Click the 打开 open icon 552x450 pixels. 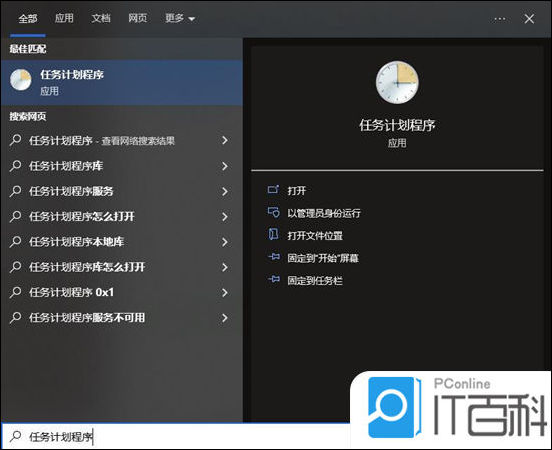(273, 190)
